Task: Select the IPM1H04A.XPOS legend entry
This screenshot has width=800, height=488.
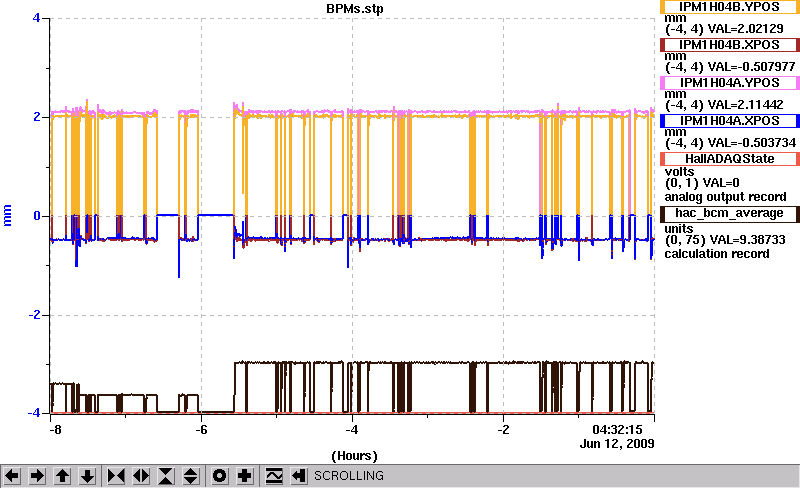Action: (730, 121)
